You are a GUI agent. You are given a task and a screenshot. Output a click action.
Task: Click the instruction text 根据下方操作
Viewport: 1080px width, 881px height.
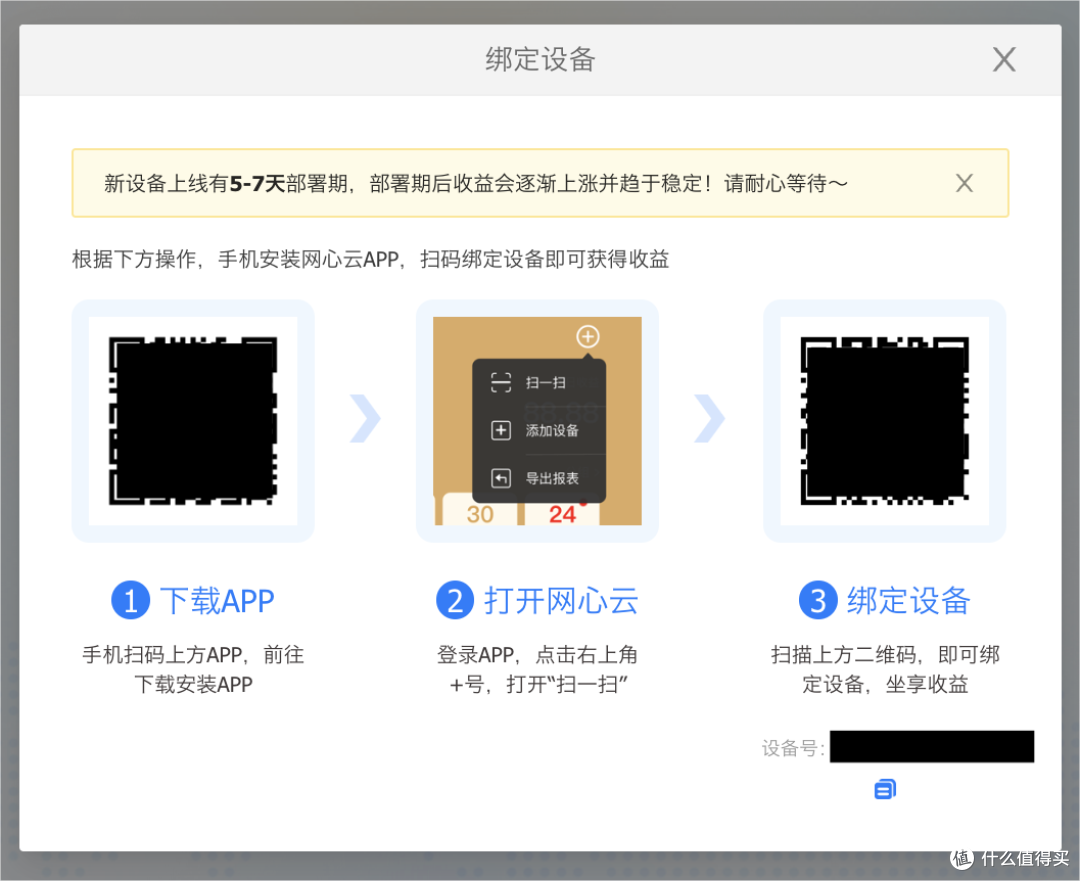pyautogui.click(x=371, y=260)
